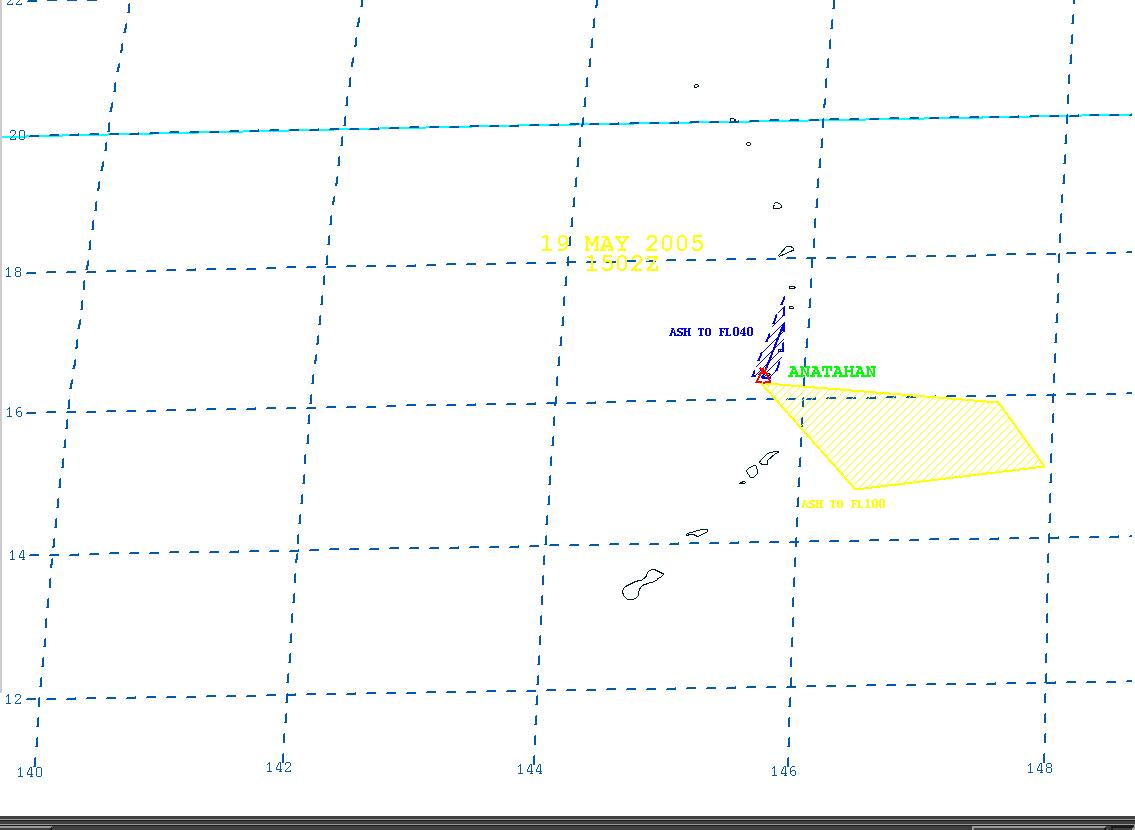Click the longitude label 142

click(x=279, y=767)
